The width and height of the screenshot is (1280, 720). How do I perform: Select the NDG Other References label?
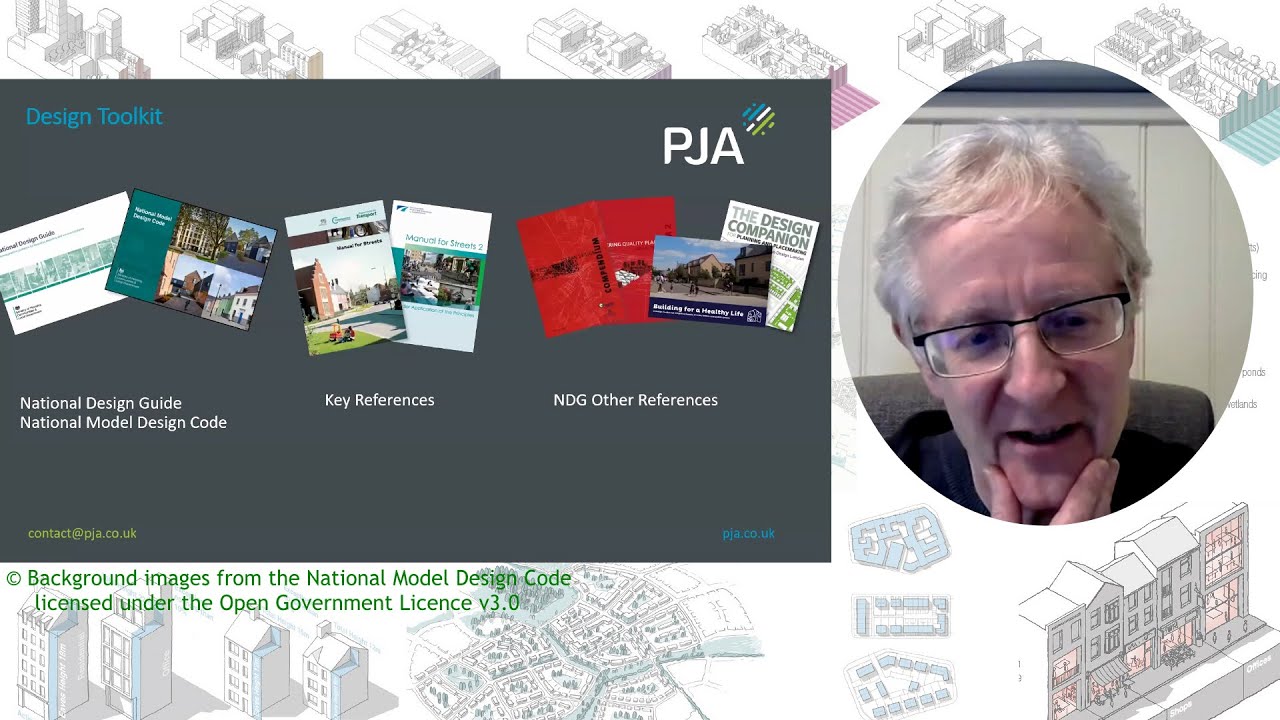(x=636, y=400)
